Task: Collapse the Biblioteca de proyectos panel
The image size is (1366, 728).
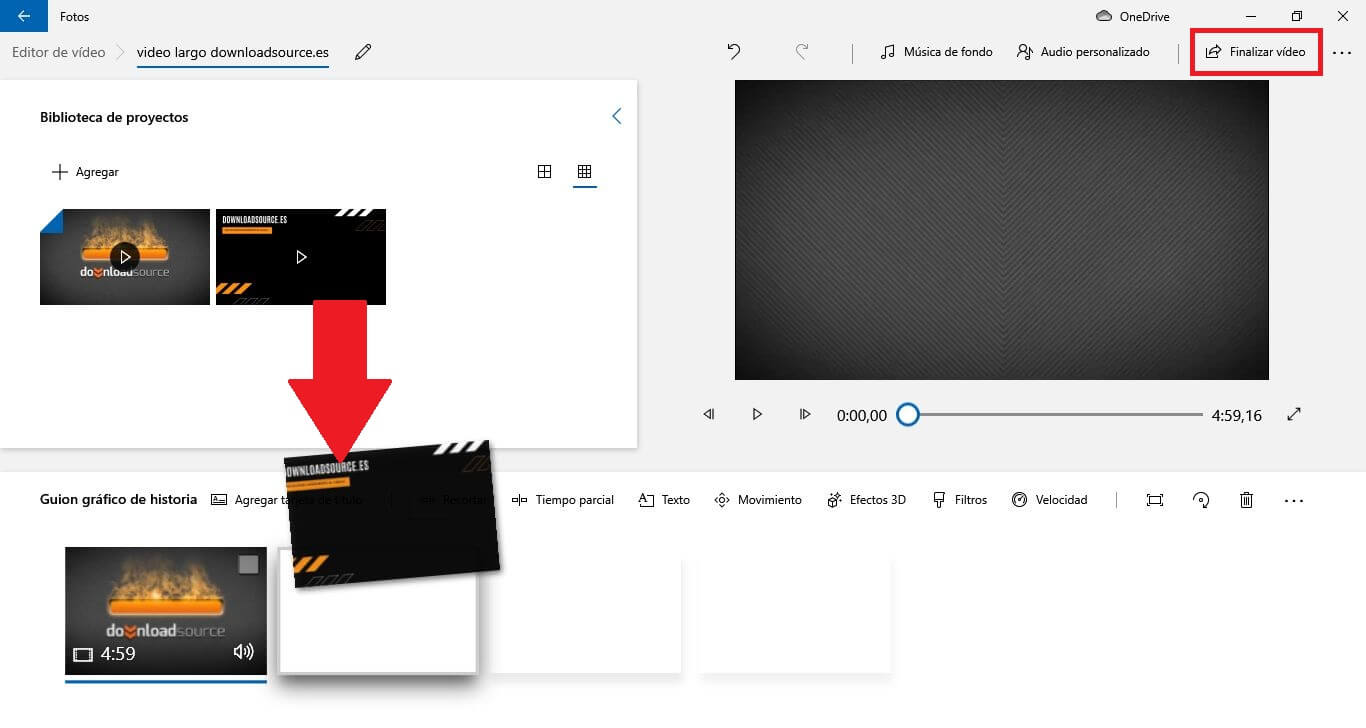Action: coord(616,116)
